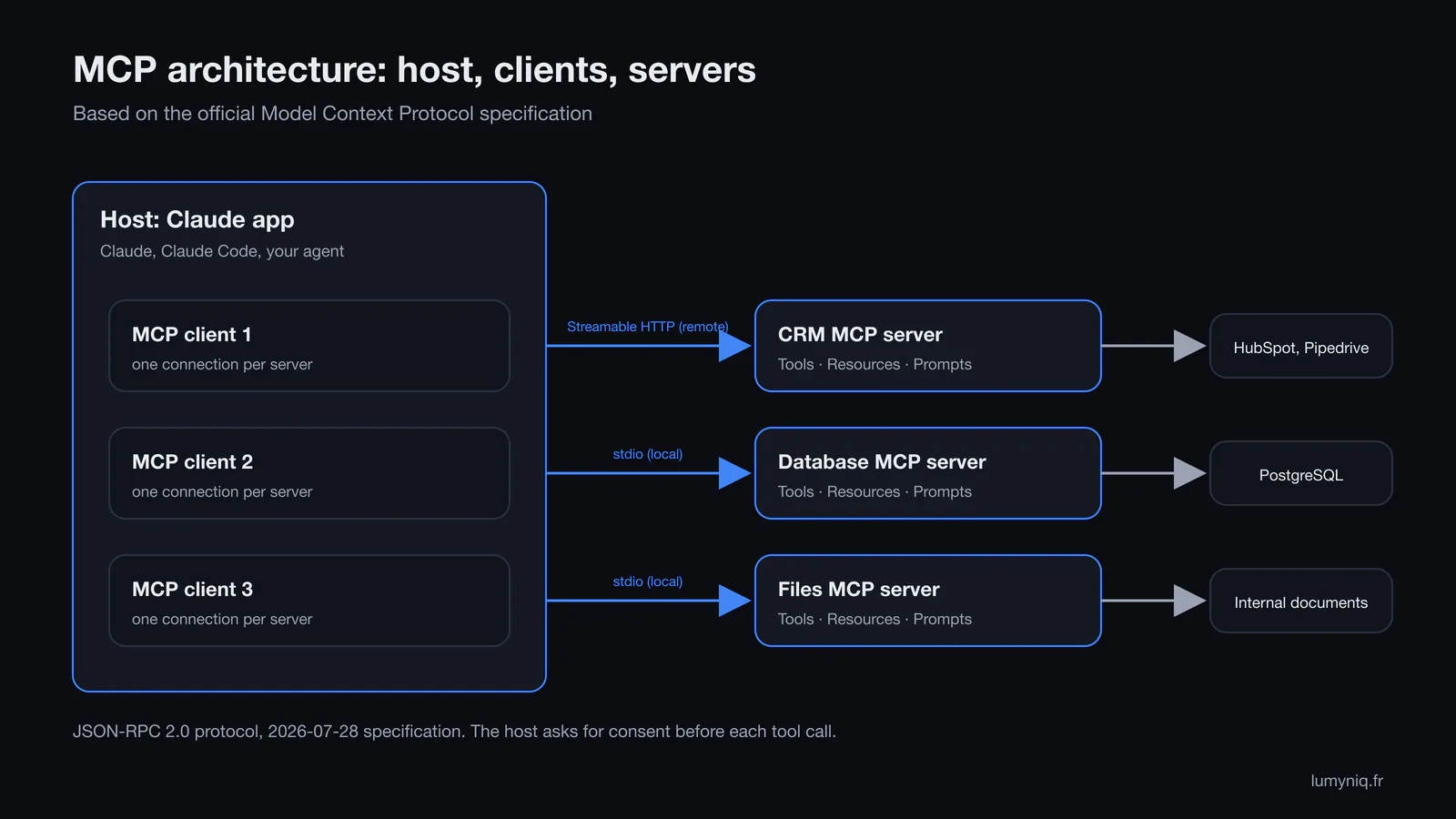
Task: Select the Database MCP server box
Action: (x=928, y=473)
